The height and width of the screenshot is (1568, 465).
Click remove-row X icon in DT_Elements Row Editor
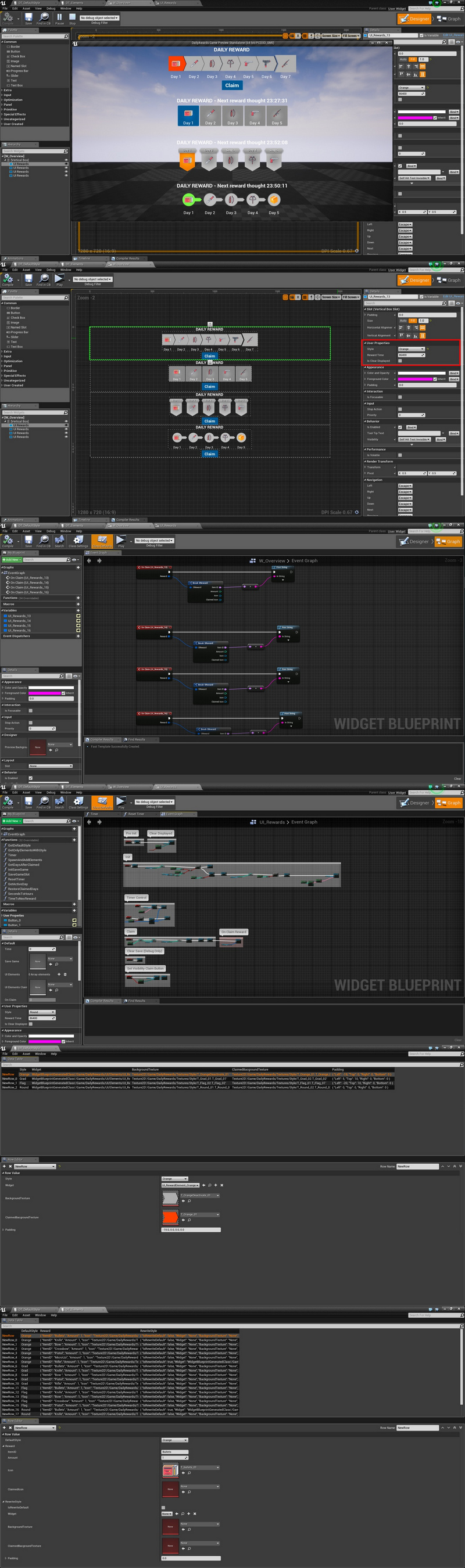[x=10, y=1427]
